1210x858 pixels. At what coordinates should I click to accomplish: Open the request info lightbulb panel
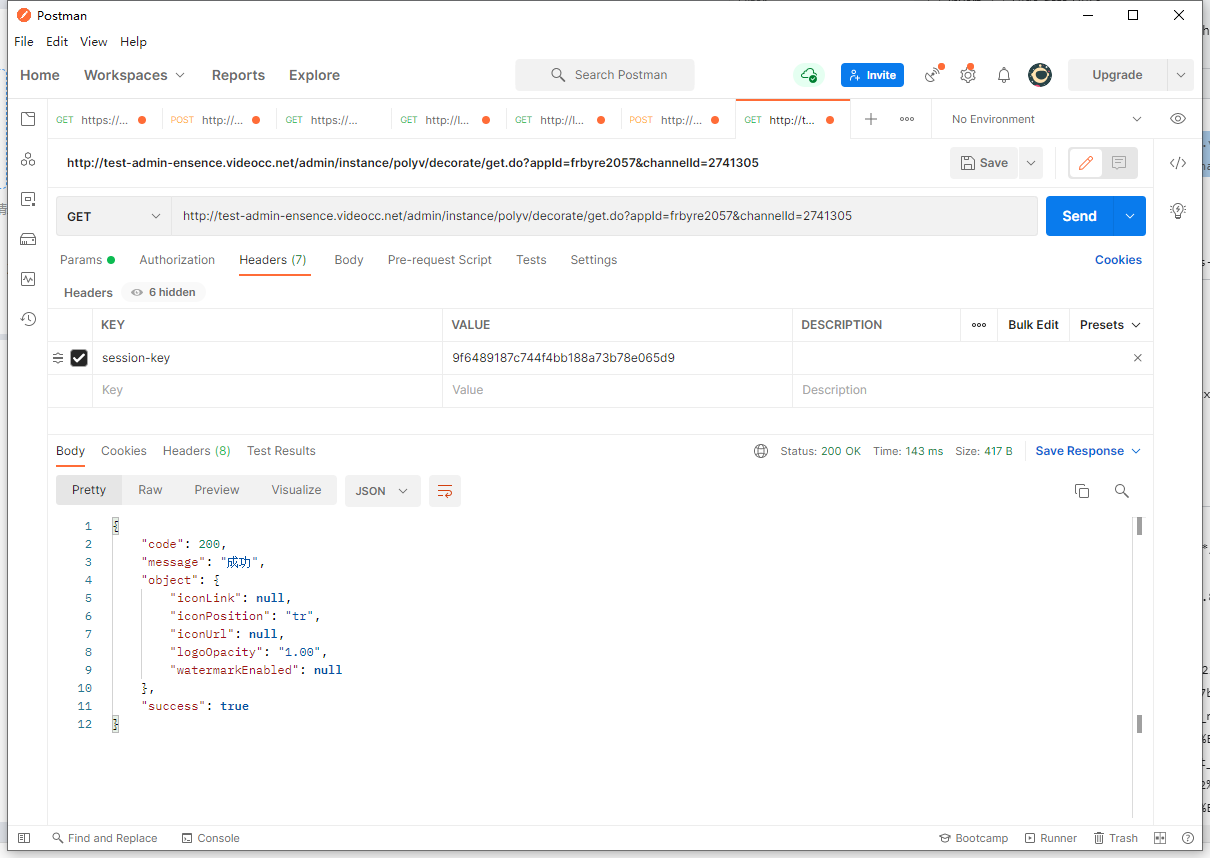coord(1178,210)
